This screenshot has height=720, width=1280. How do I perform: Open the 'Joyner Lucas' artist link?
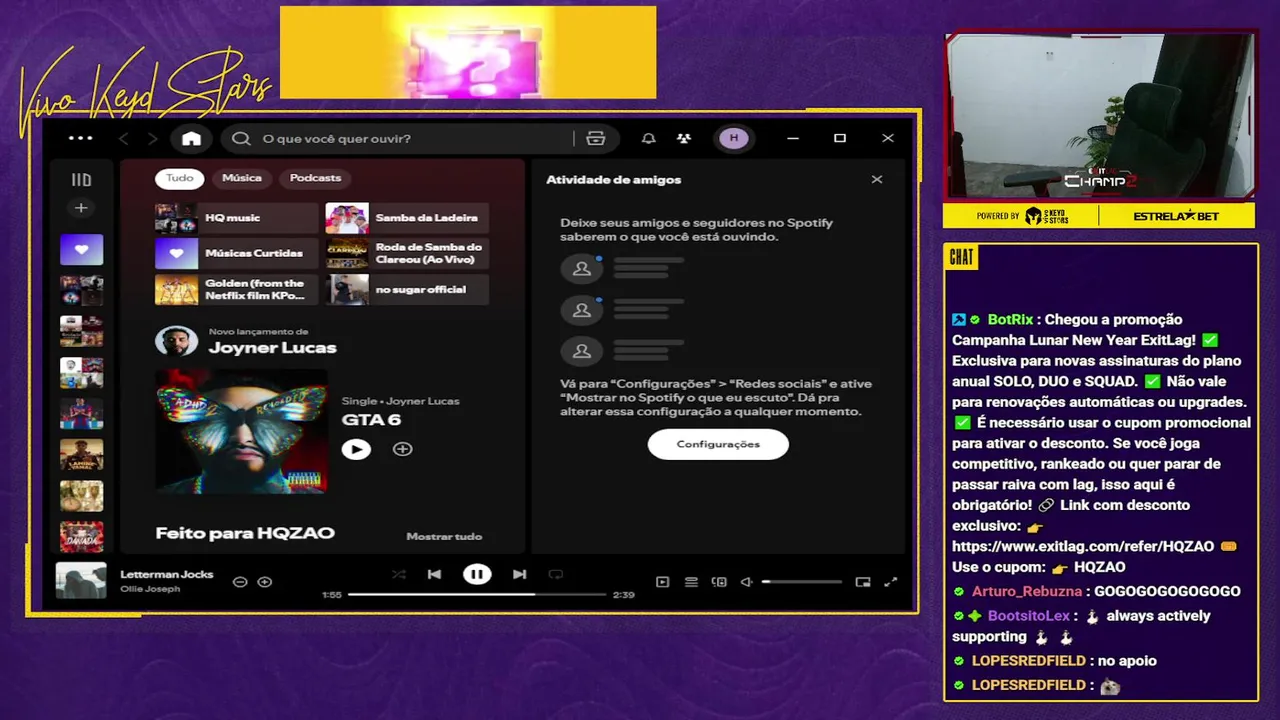(x=272, y=348)
